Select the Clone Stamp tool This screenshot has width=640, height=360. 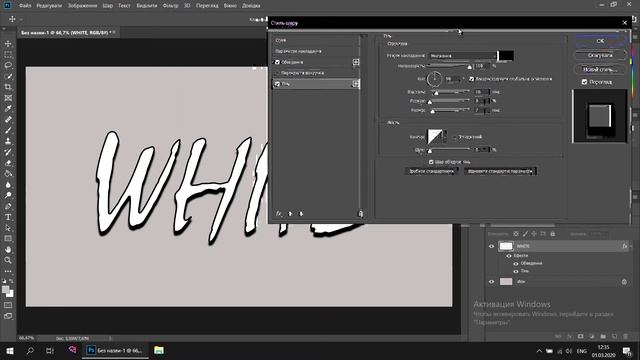(8, 141)
